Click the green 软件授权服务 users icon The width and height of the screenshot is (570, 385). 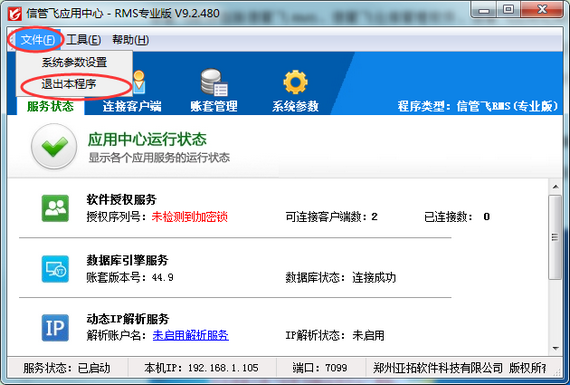point(55,208)
